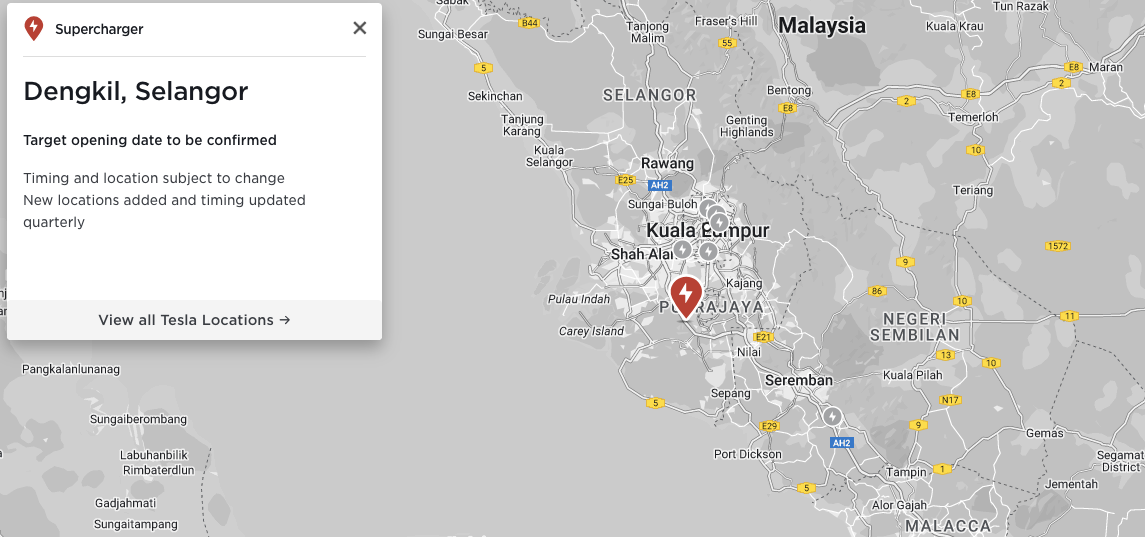This screenshot has width=1145, height=537.
Task: Click the 'Gadjahmati' map label
Action: pyautogui.click(x=126, y=503)
